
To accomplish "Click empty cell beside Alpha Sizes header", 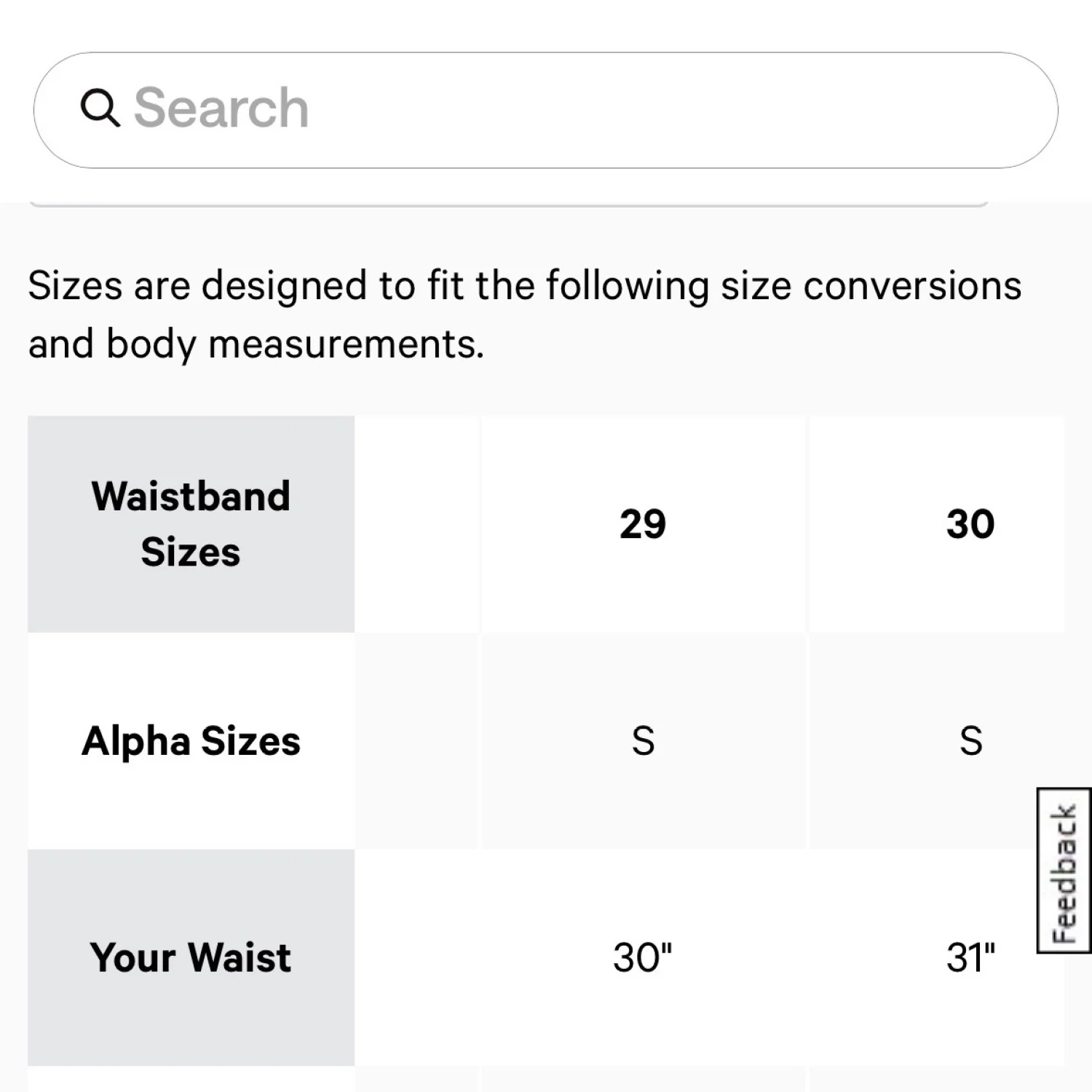I will 417,740.
